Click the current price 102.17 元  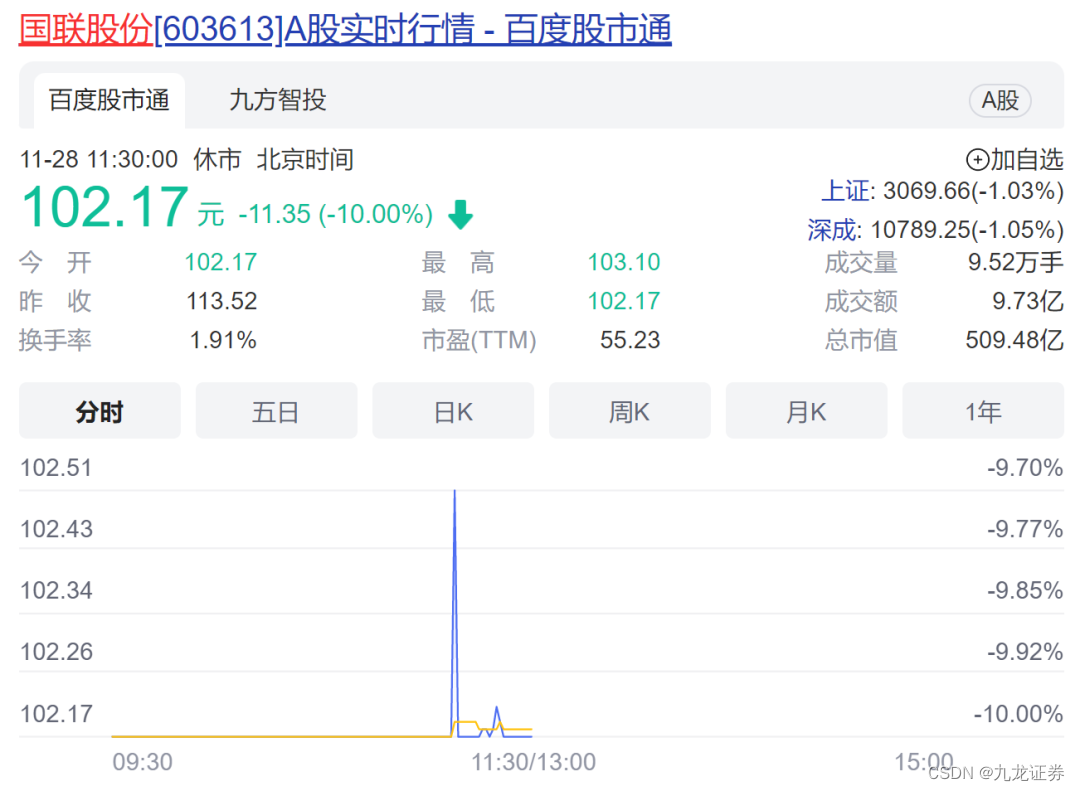tap(123, 207)
